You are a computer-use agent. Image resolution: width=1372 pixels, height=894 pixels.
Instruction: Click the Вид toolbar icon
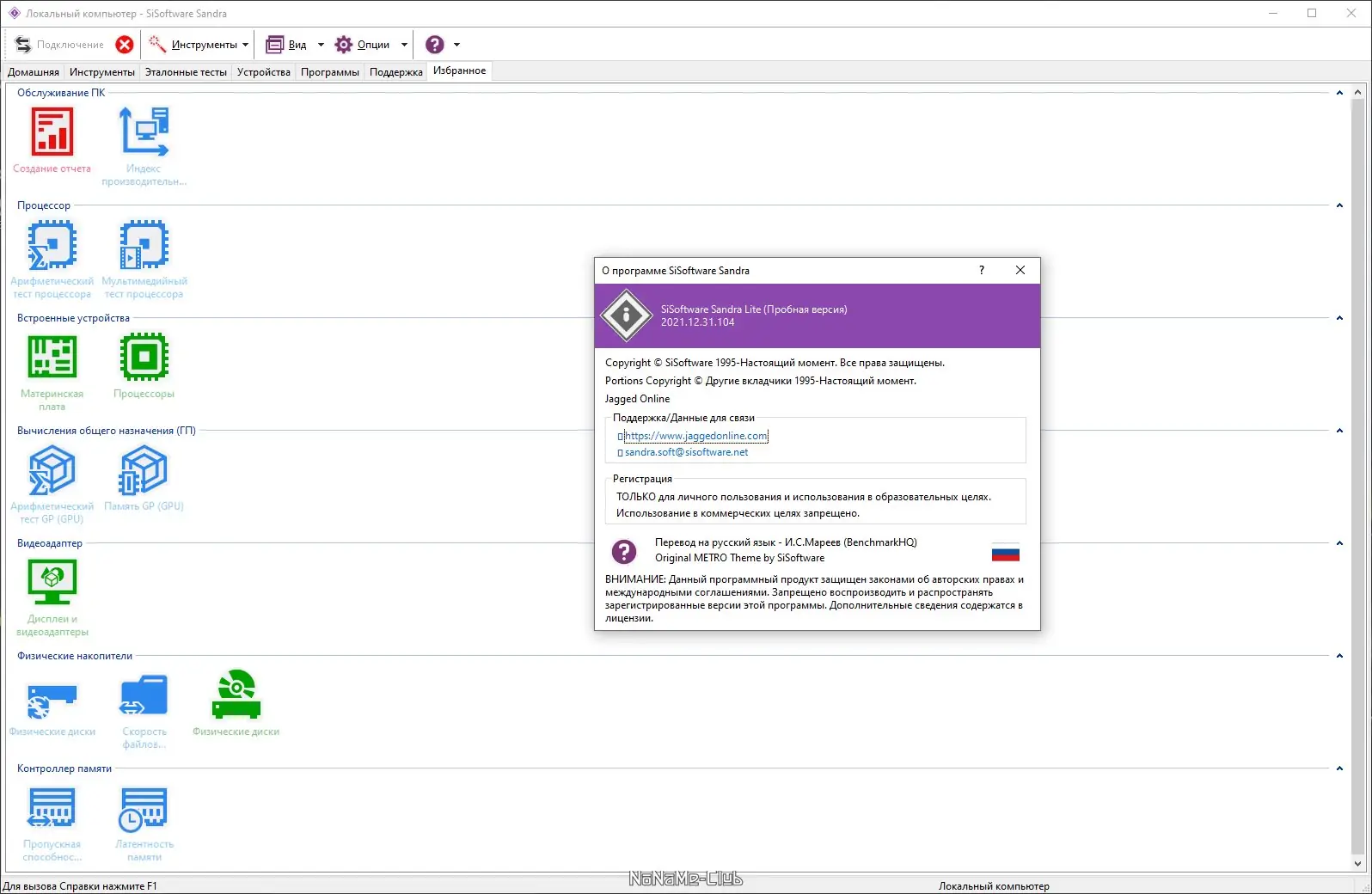pyautogui.click(x=274, y=45)
